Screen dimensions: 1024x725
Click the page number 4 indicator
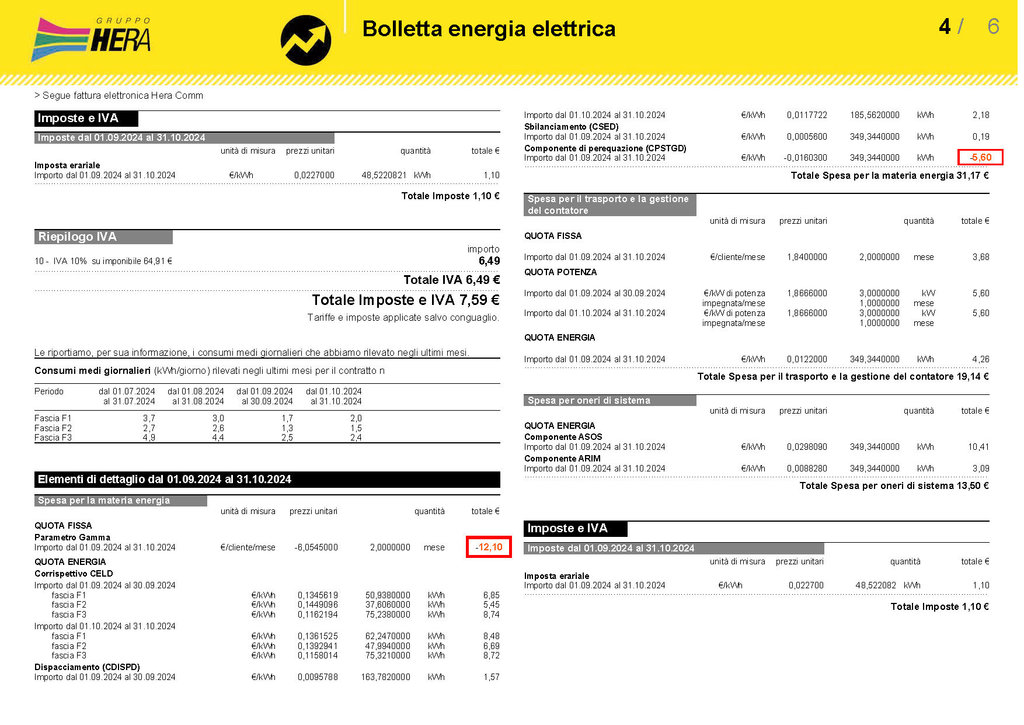[944, 26]
